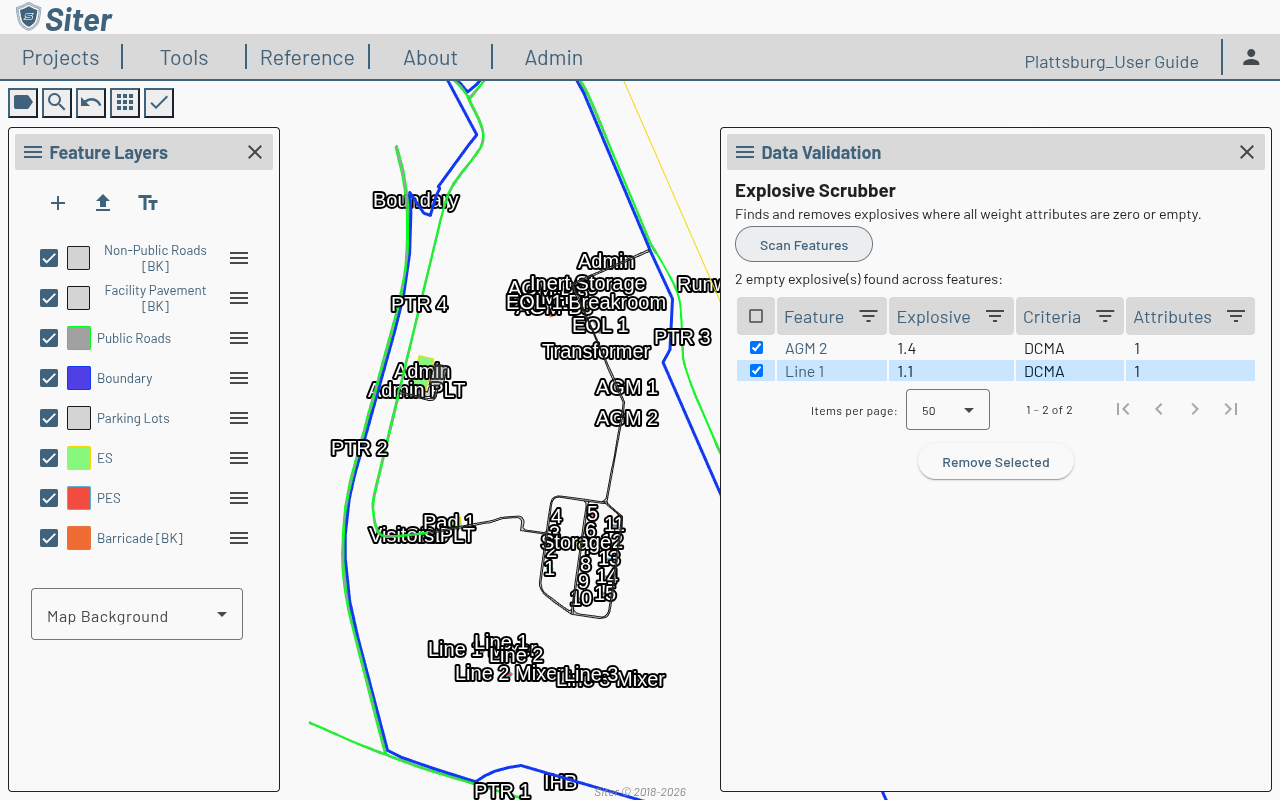The image size is (1280, 800).
Task: Go to last page of results
Action: [x=1231, y=409]
